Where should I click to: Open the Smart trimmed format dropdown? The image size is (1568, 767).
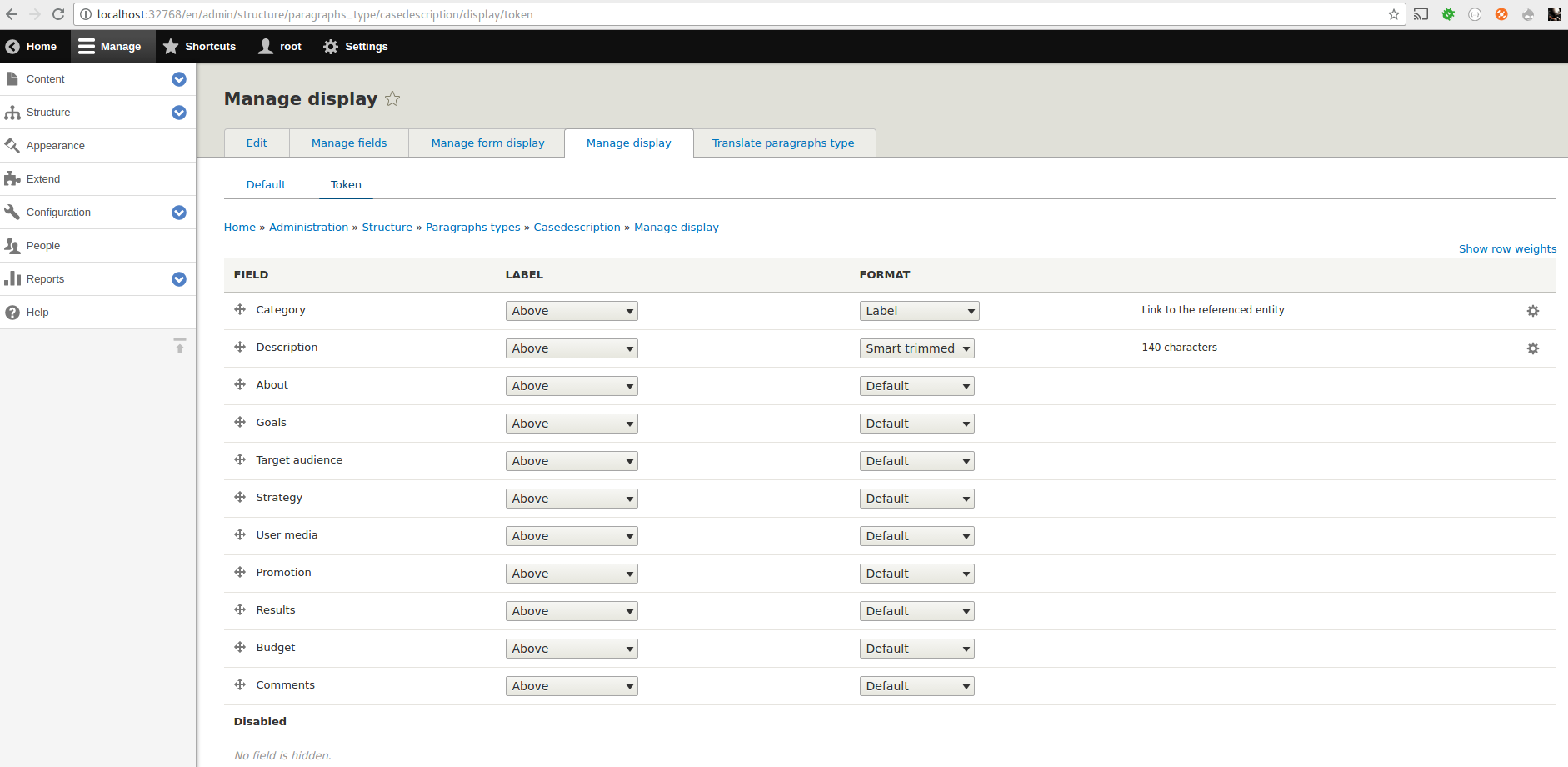(916, 348)
